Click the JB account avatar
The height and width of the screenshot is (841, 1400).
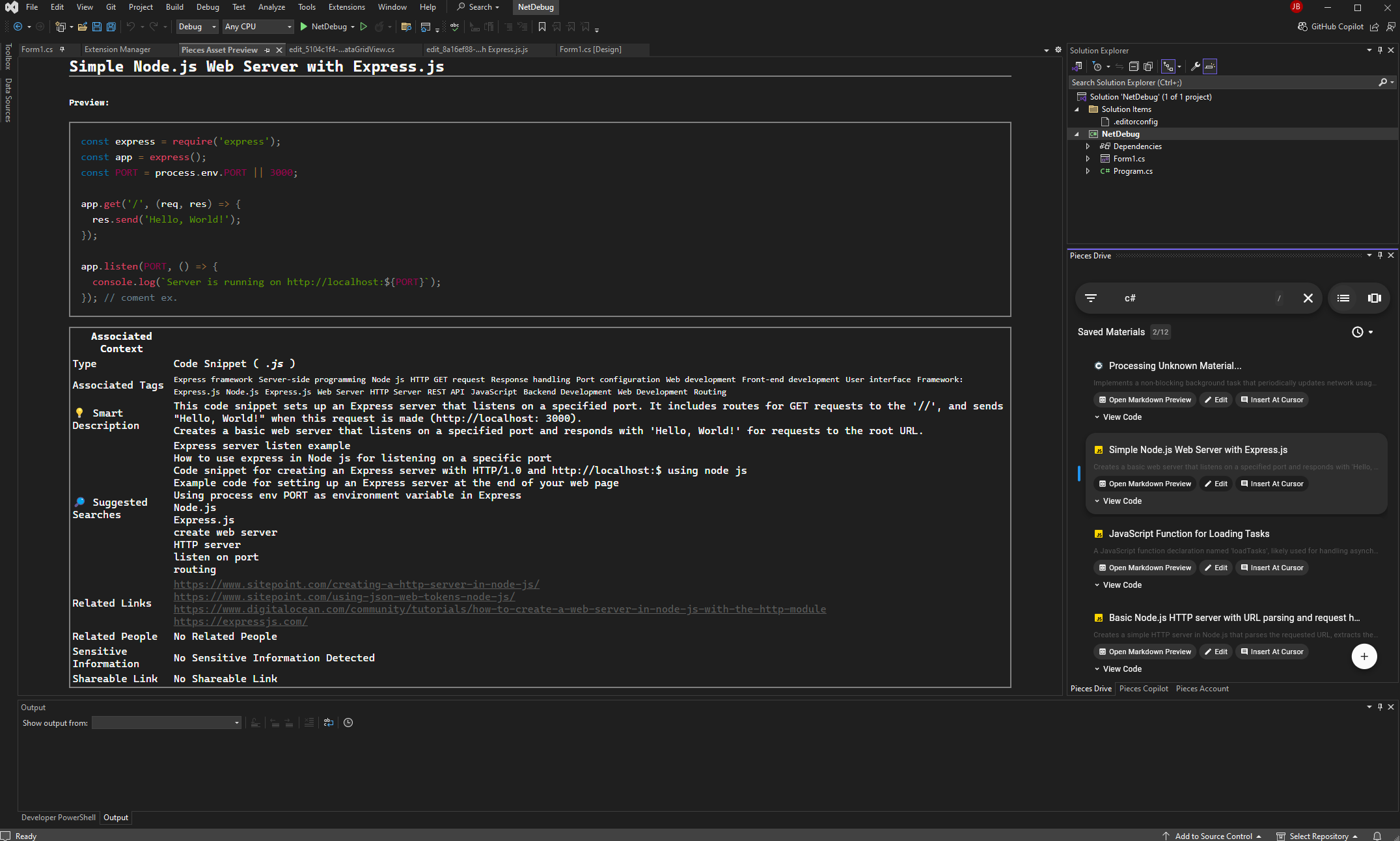[x=1296, y=7]
